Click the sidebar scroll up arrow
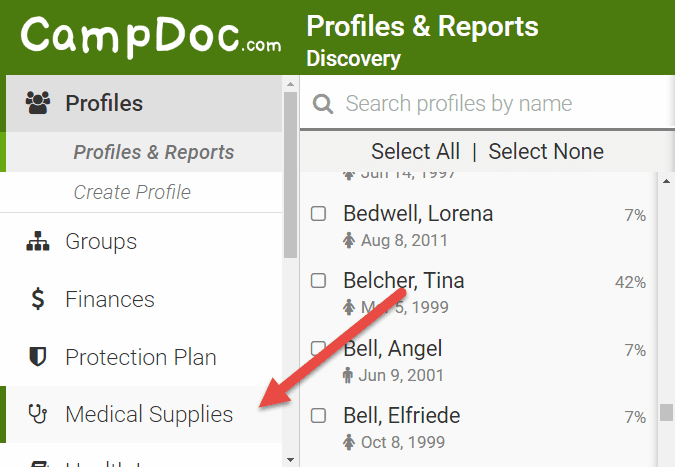Screen dimensions: 675x467 (x=291, y=84)
